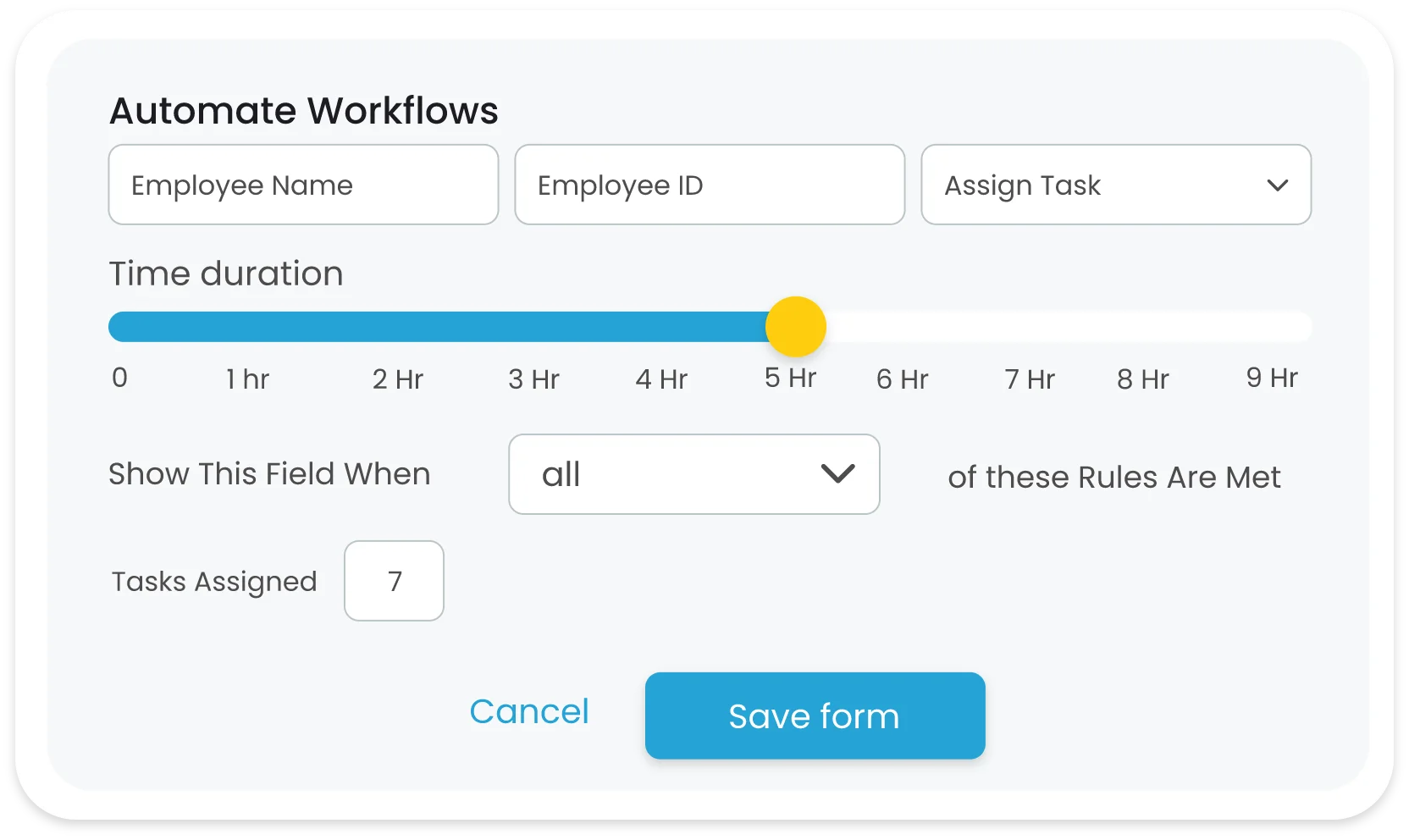Click the Employee Name input field
The width and height of the screenshot is (1409, 840).
(x=302, y=185)
